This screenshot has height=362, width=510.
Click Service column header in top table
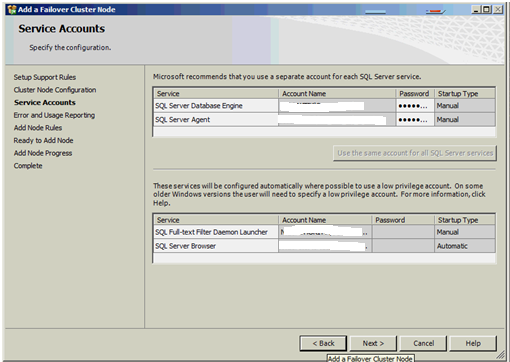pos(216,94)
